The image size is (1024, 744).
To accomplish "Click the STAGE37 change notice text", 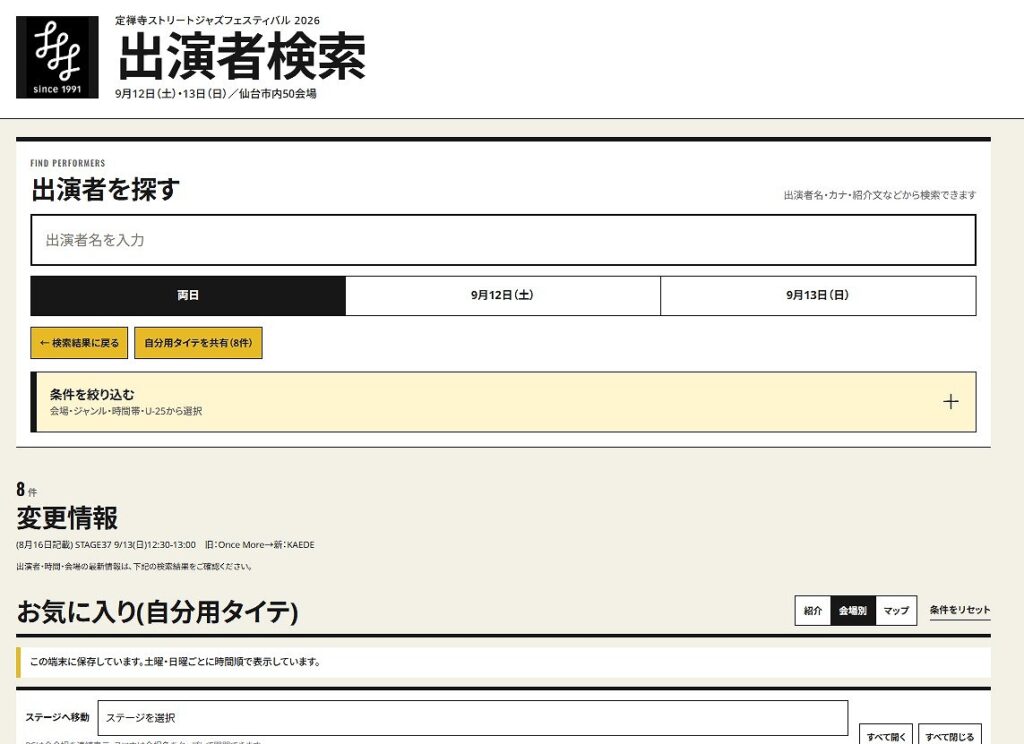I will coord(165,545).
